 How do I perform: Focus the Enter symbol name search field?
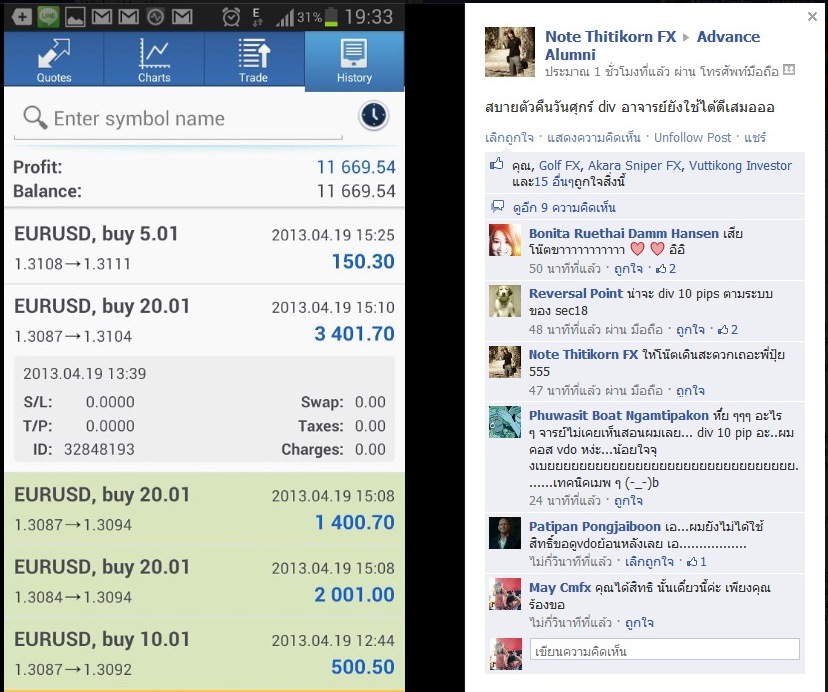[178, 119]
